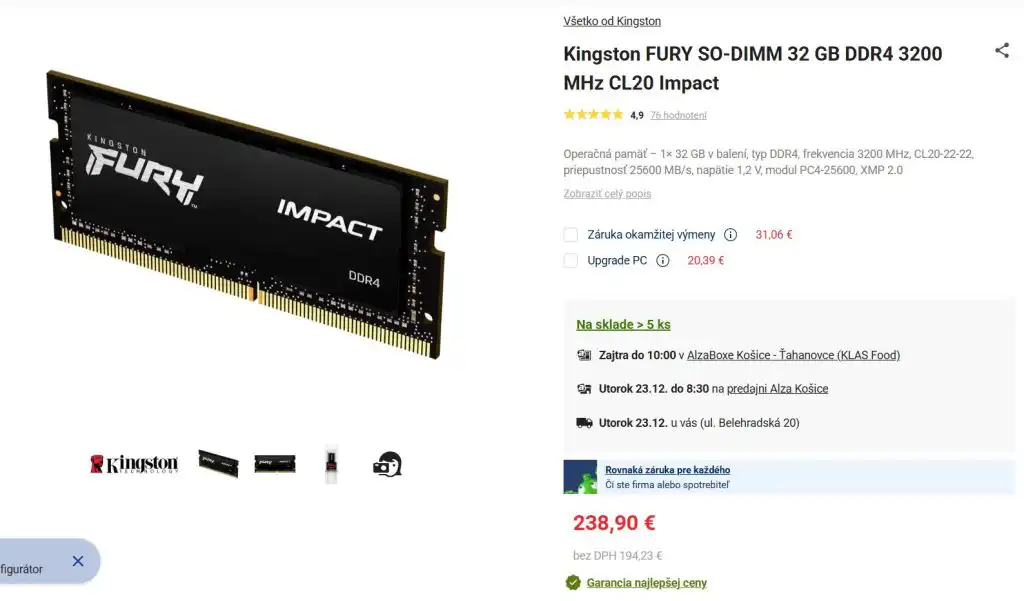Screen dimensions: 1024x601
Task: Expand full description via Zobraziť celý popis
Action: (x=607, y=194)
